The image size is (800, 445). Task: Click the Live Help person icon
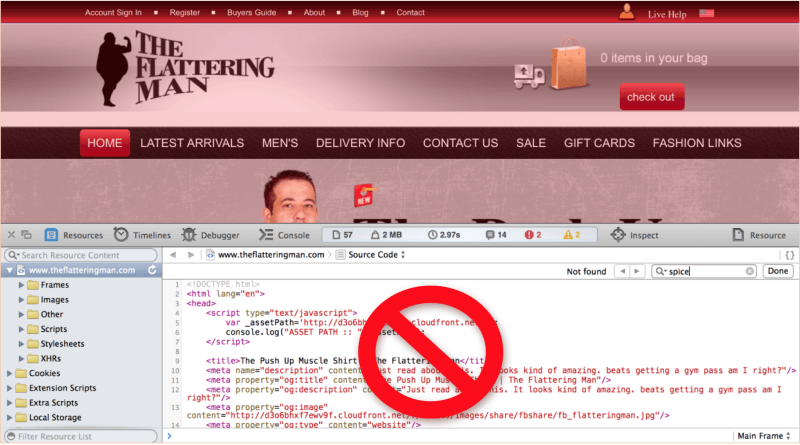tap(627, 13)
